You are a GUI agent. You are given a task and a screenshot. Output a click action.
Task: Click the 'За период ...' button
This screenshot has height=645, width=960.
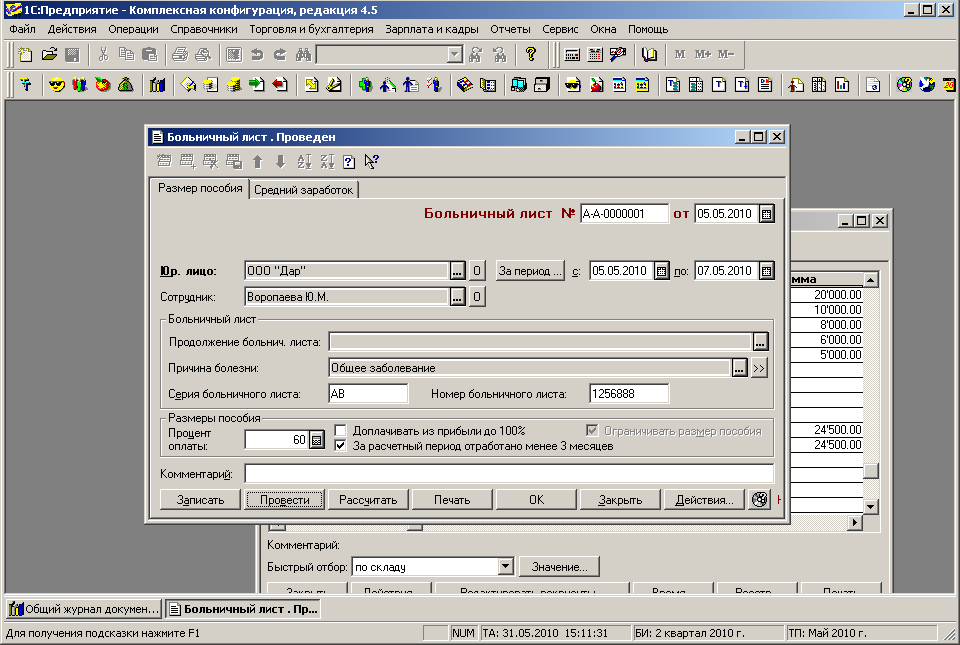pos(530,270)
